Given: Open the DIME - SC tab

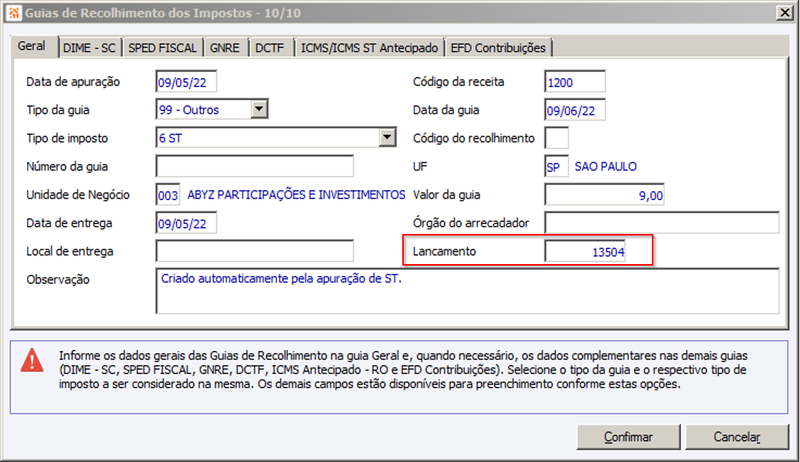Looking at the screenshot, I should [x=89, y=48].
